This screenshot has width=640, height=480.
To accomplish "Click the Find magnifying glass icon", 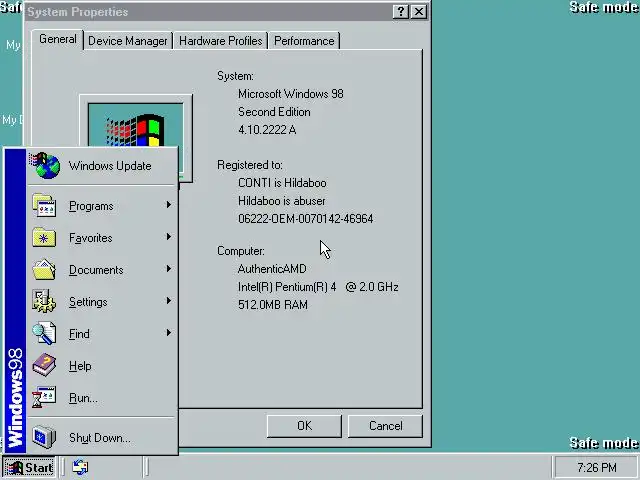I will click(44, 333).
